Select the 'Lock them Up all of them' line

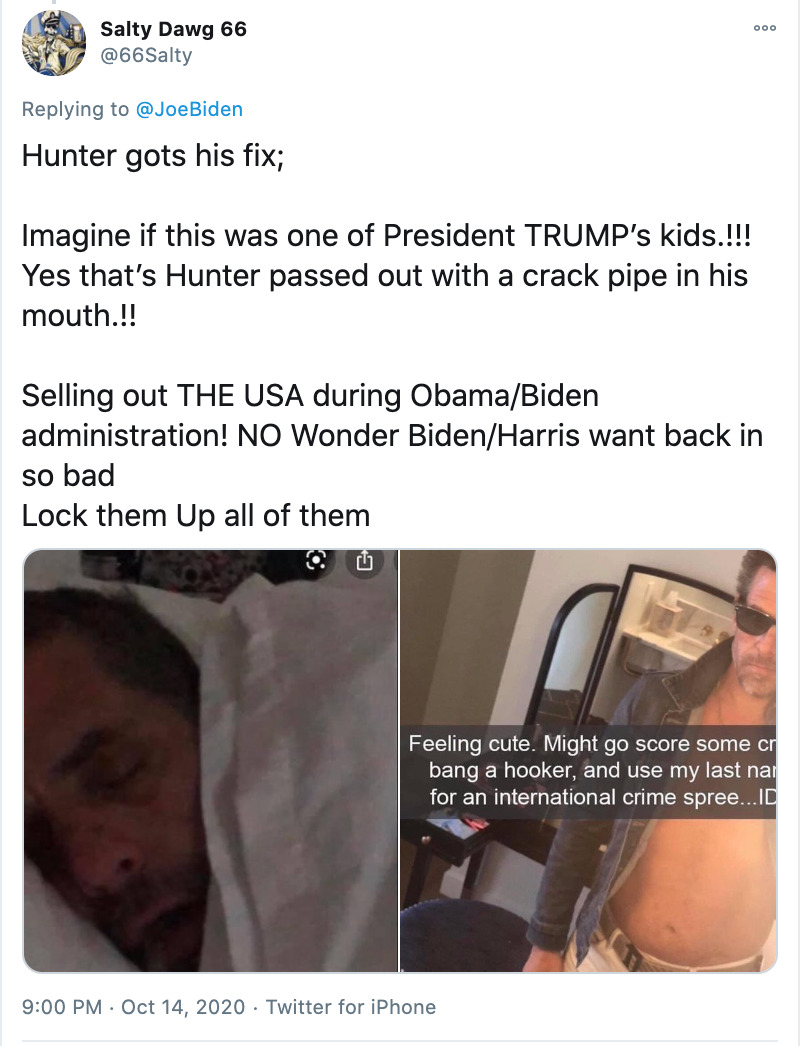pyautogui.click(x=195, y=516)
